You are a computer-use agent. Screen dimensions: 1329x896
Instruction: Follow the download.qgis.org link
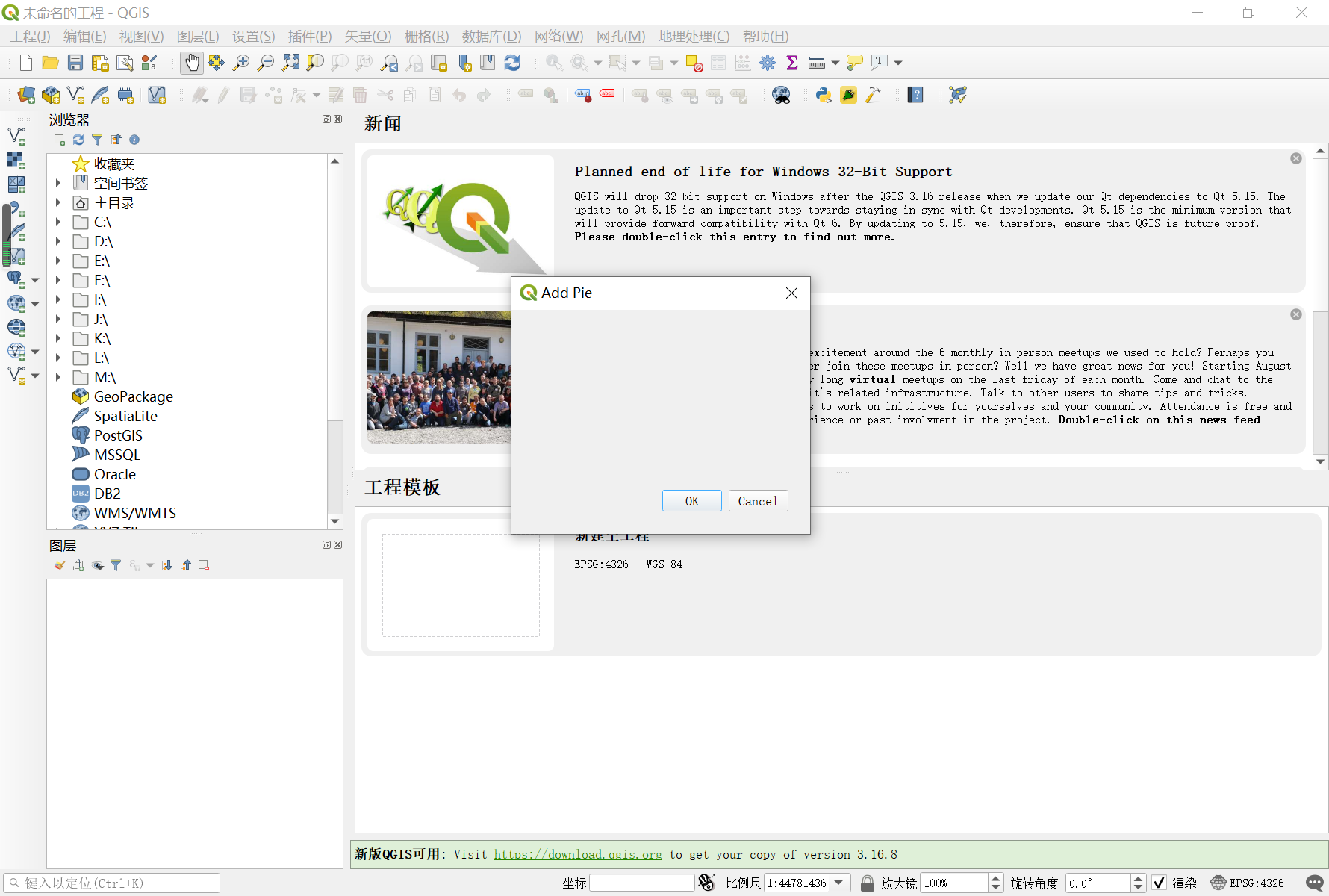point(578,854)
